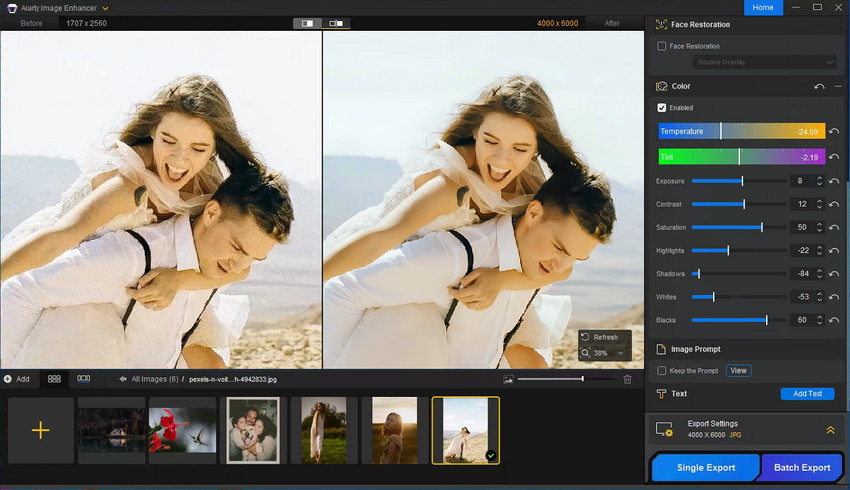This screenshot has width=850, height=490.
Task: Reset all Color settings in panel header
Action: tap(819, 86)
